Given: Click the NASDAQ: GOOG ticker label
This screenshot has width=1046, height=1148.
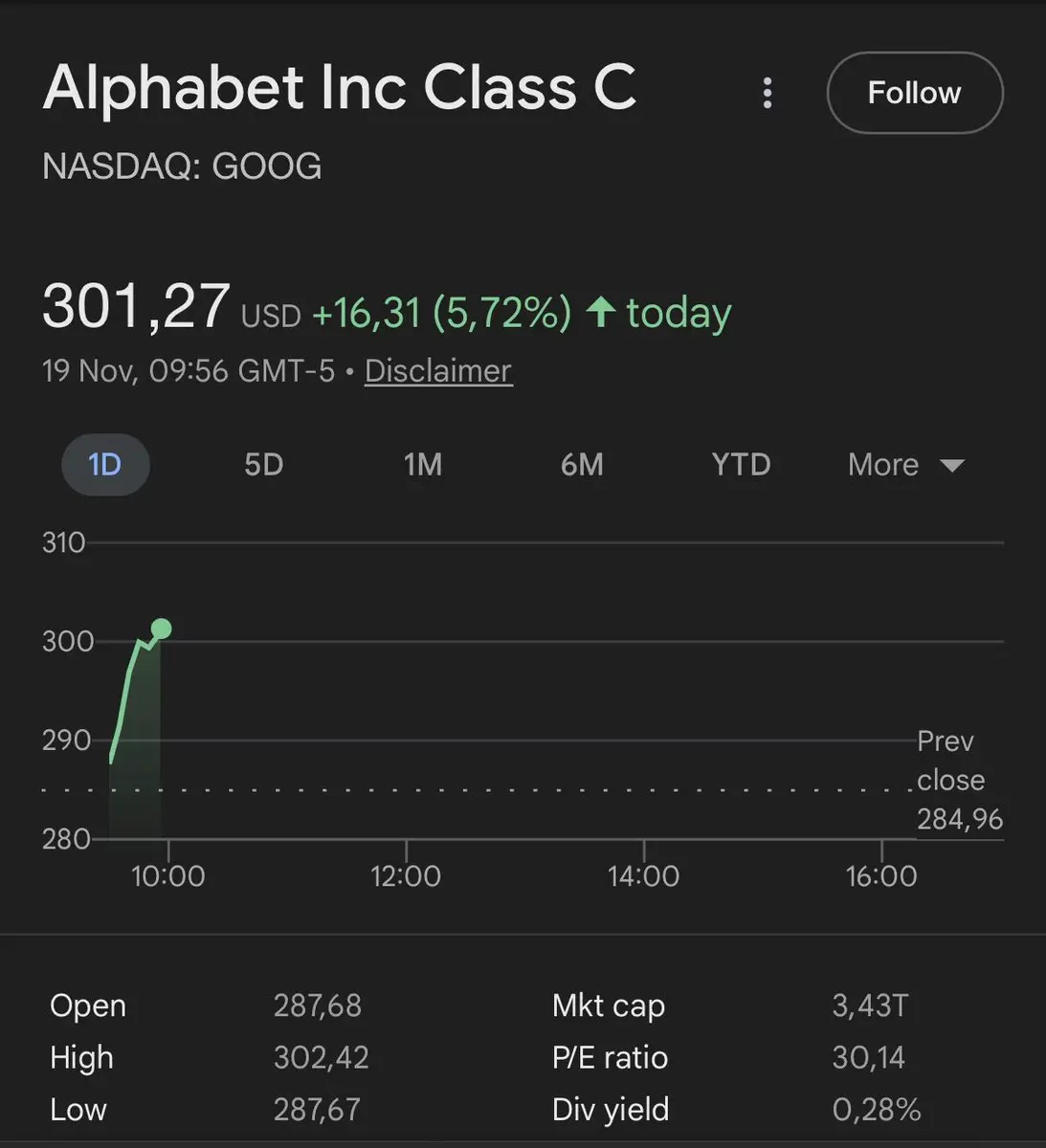Looking at the screenshot, I should point(182,166).
